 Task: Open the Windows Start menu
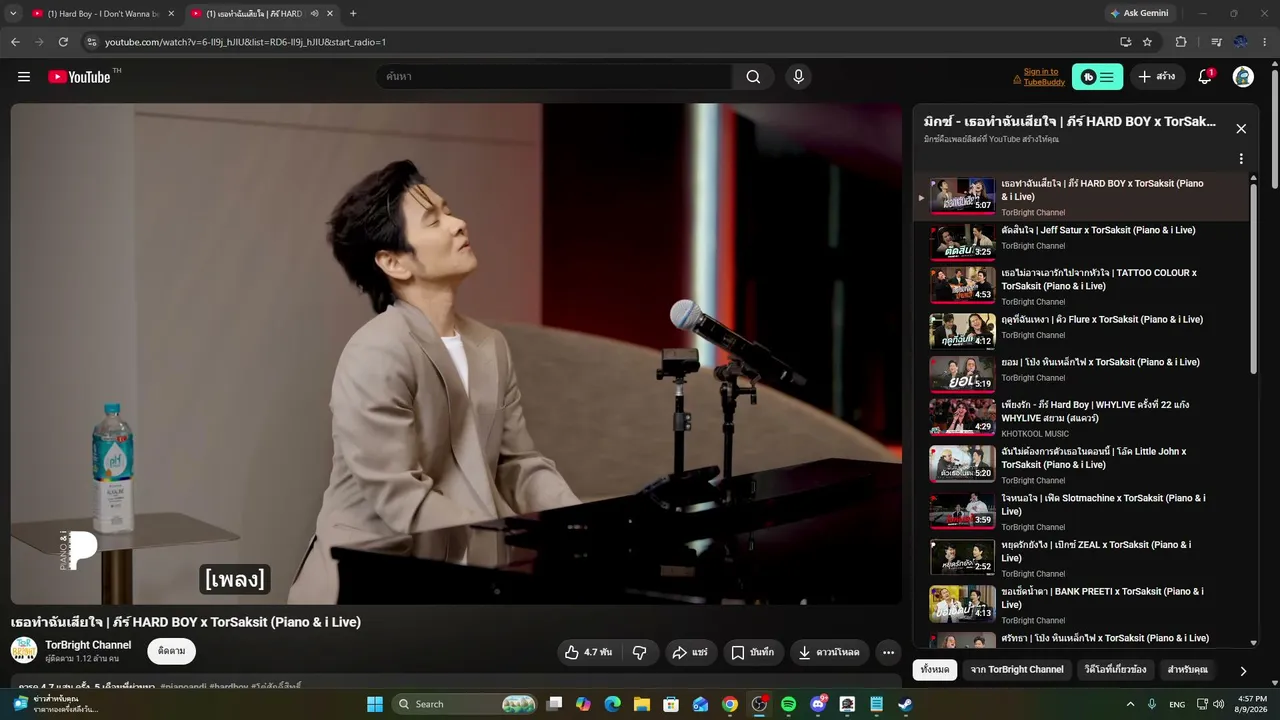pyautogui.click(x=375, y=704)
